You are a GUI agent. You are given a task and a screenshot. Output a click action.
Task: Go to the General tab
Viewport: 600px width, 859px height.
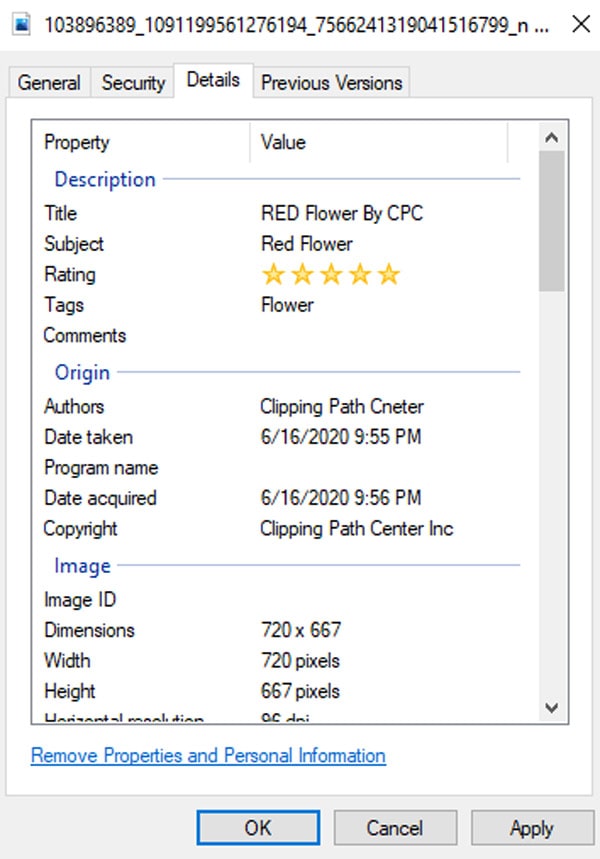(x=48, y=83)
